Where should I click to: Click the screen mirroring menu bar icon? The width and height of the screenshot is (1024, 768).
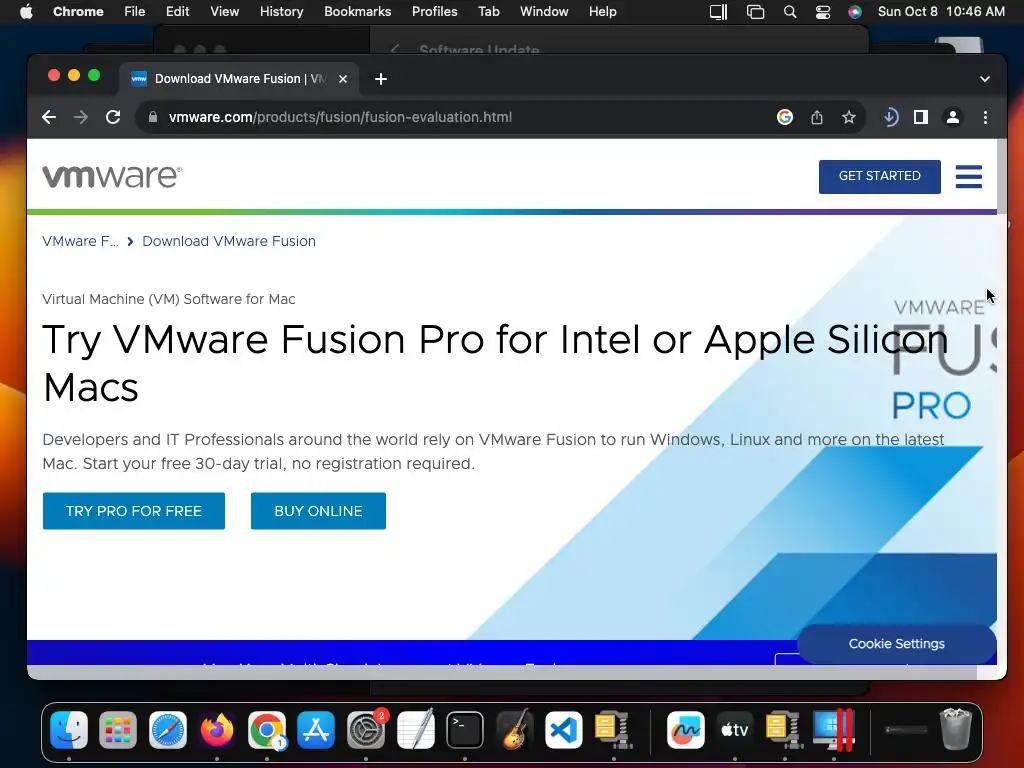pos(718,12)
